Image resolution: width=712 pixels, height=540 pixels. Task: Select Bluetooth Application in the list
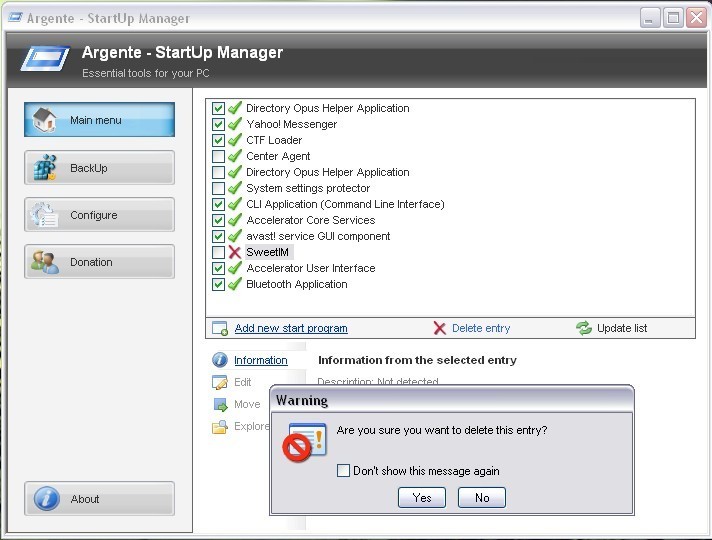[297, 284]
